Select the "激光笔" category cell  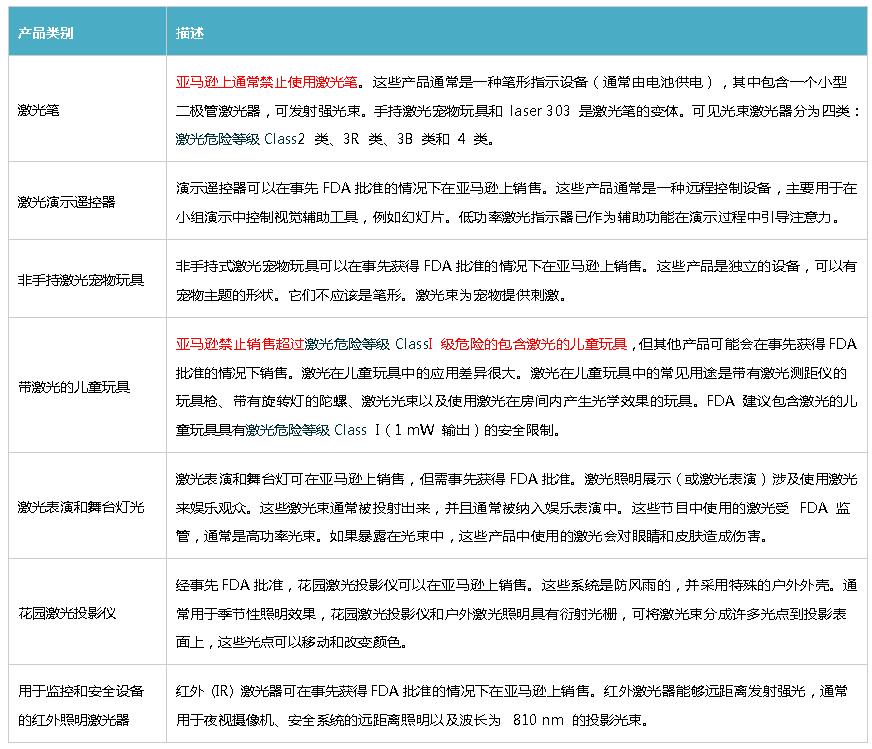pyautogui.click(x=39, y=111)
